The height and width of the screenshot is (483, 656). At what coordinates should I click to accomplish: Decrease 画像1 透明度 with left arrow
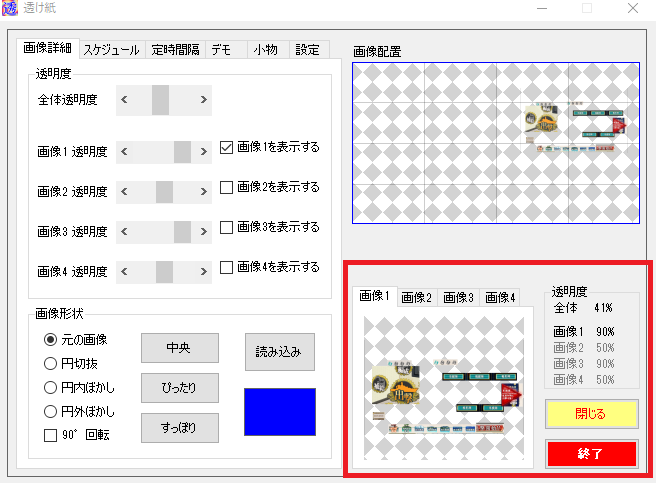124,152
